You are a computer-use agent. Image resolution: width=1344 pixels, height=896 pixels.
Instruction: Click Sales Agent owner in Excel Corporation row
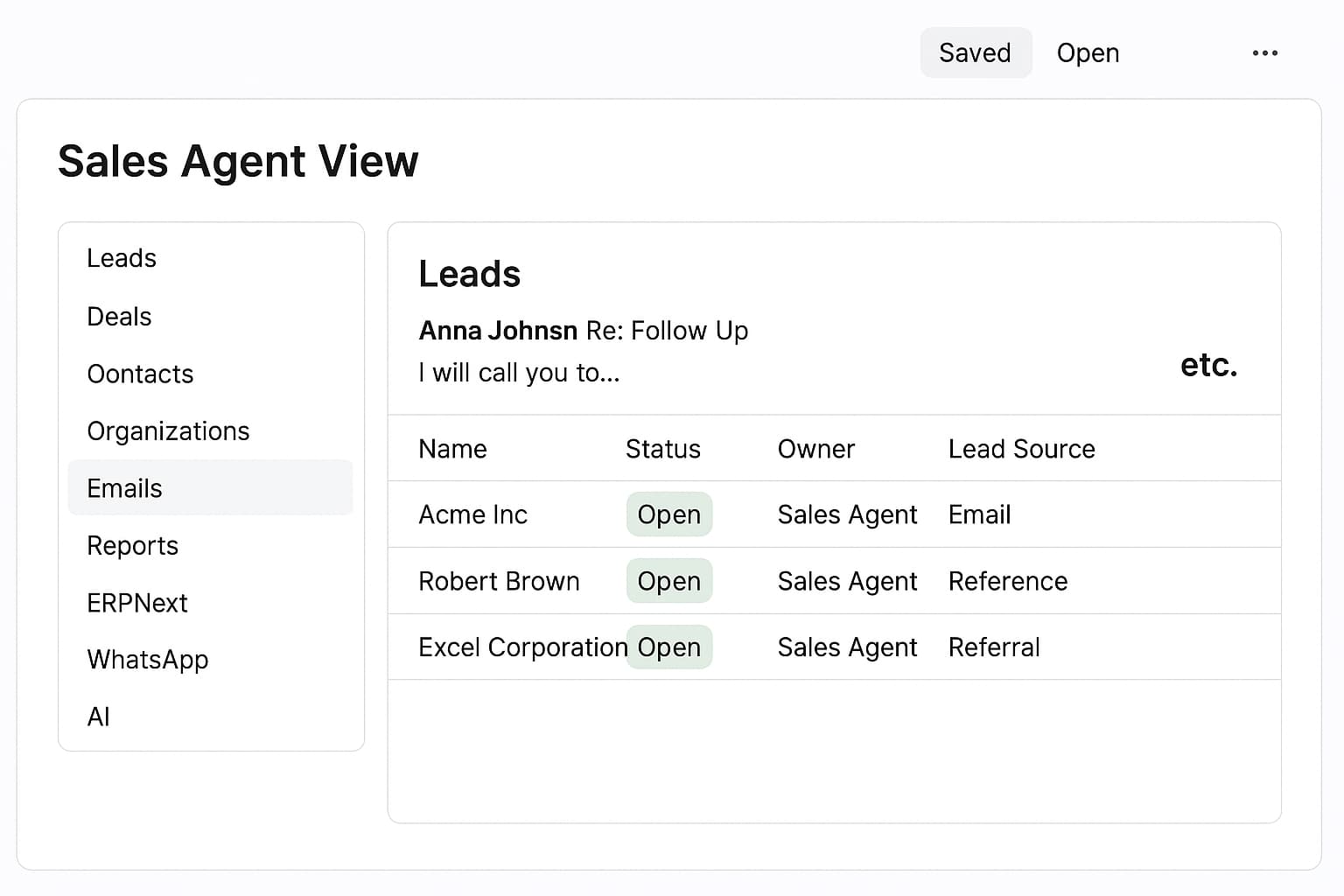pos(847,647)
